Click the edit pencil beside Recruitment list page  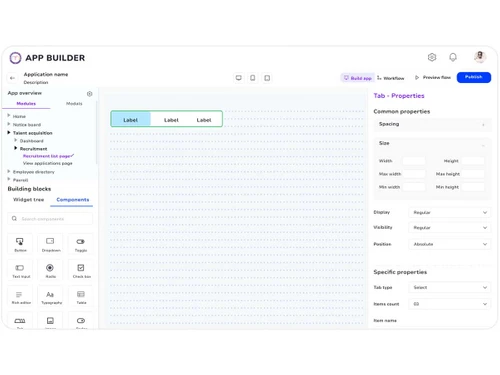pos(72,155)
